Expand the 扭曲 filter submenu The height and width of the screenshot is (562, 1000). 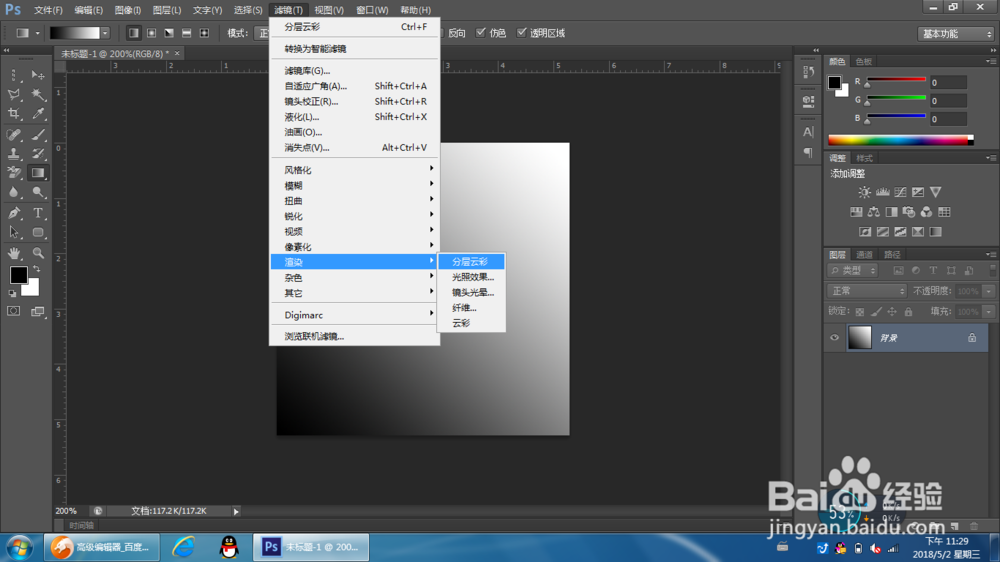pyautogui.click(x=355, y=200)
